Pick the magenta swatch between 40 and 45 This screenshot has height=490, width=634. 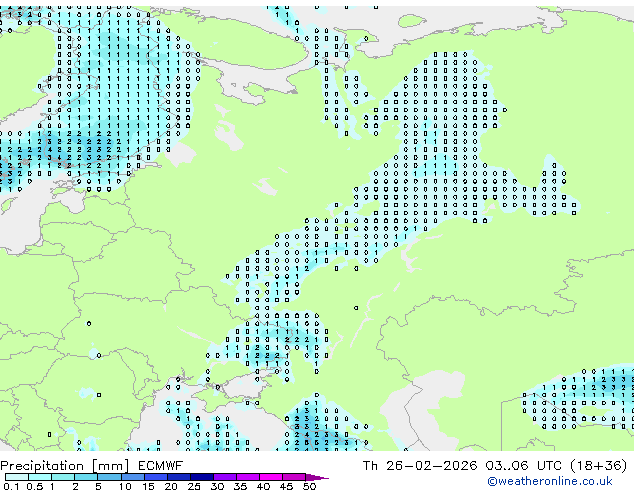pyautogui.click(x=270, y=477)
